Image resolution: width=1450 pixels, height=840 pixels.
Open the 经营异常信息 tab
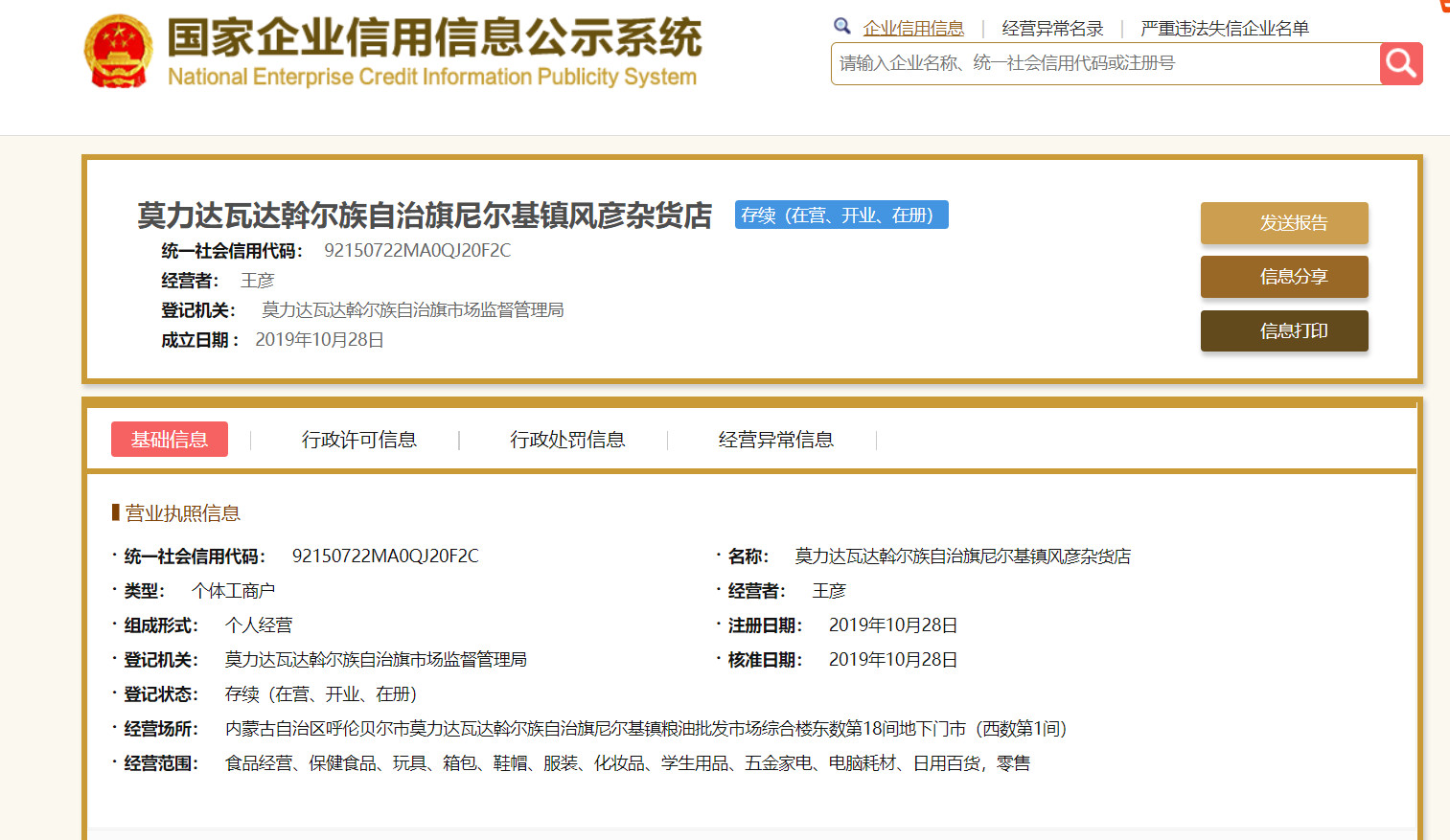(776, 440)
